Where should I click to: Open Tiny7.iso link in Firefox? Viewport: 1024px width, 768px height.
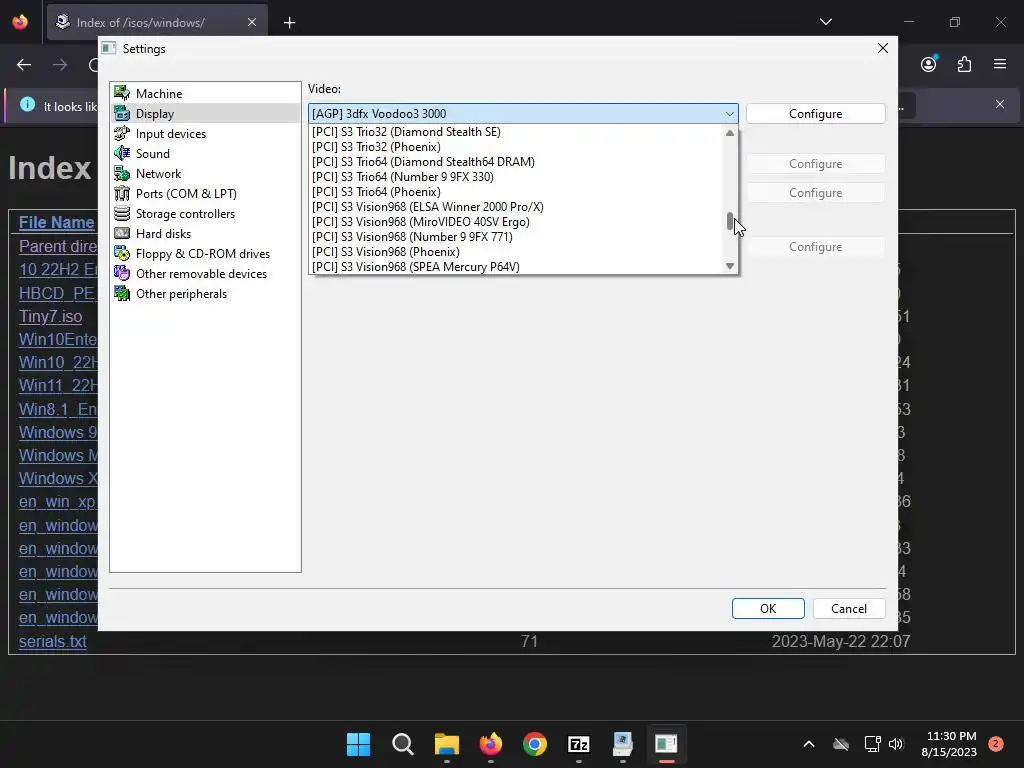pyautogui.click(x=50, y=316)
